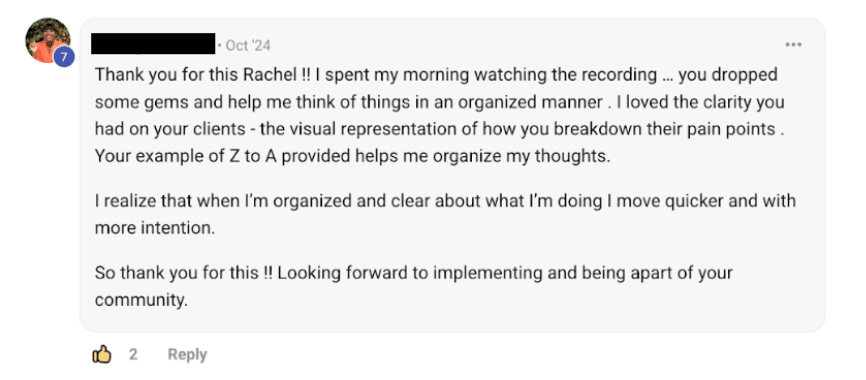Reply to this comment
Viewport: 866px width, 380px height.
[x=187, y=355]
